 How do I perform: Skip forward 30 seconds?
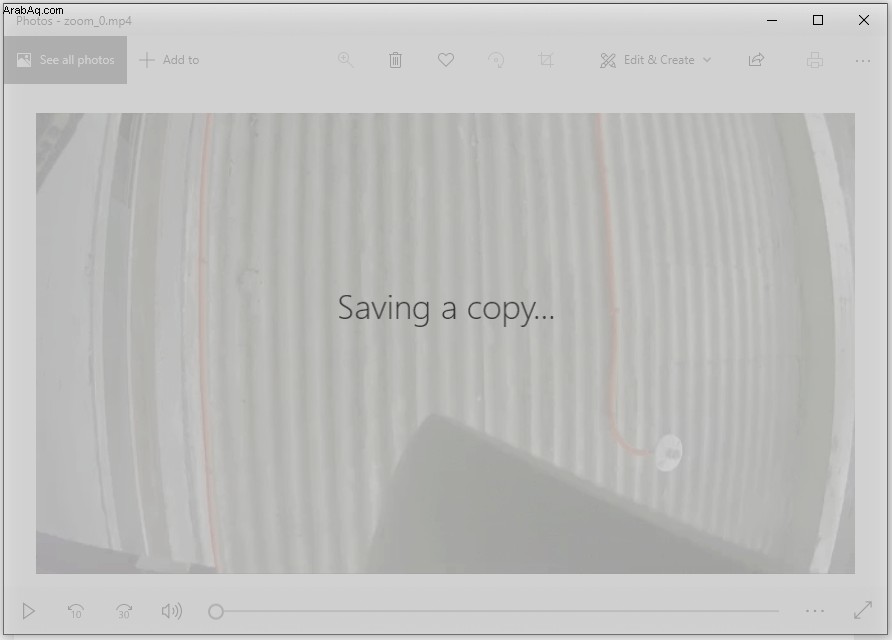124,611
